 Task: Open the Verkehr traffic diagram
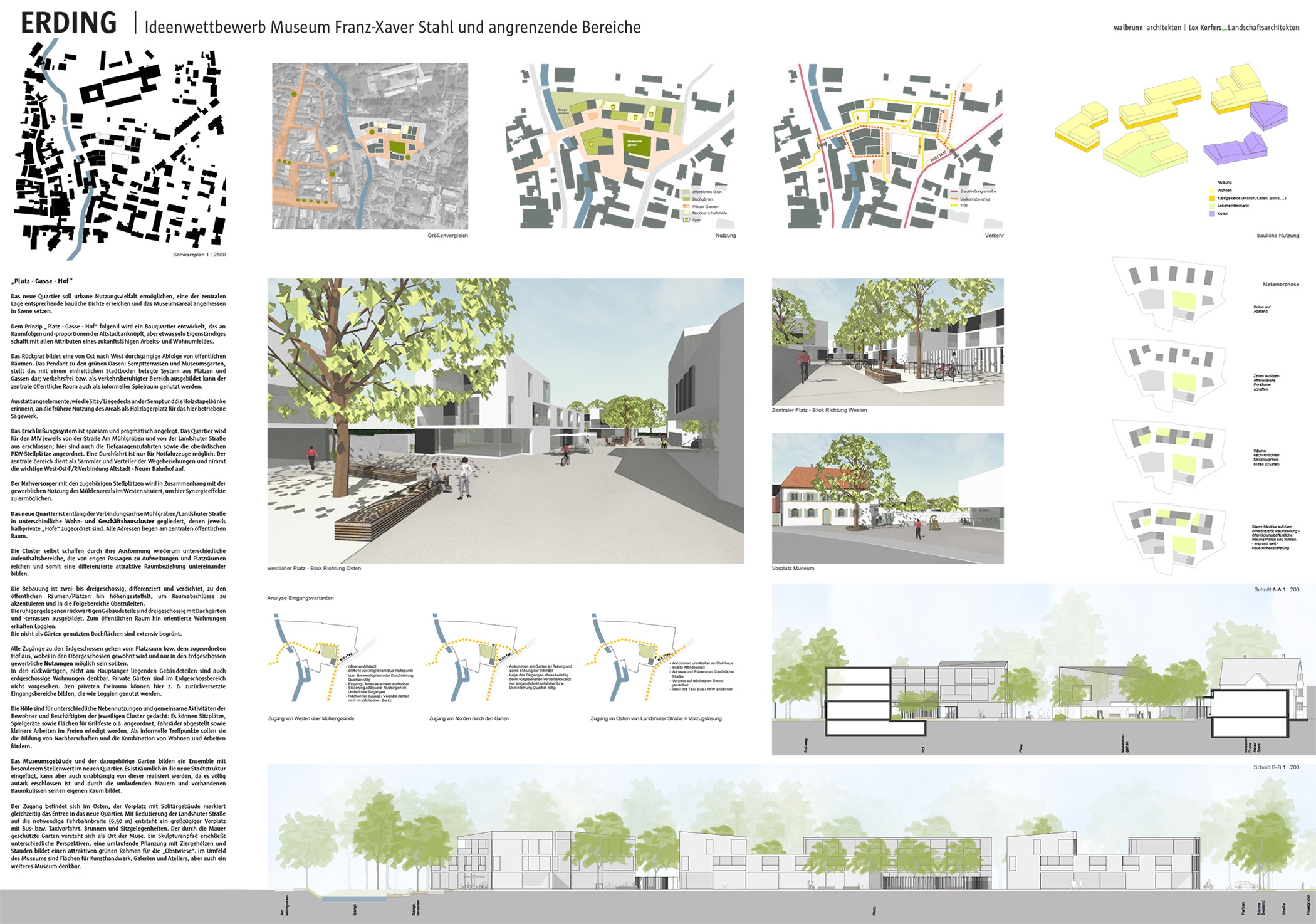click(888, 146)
